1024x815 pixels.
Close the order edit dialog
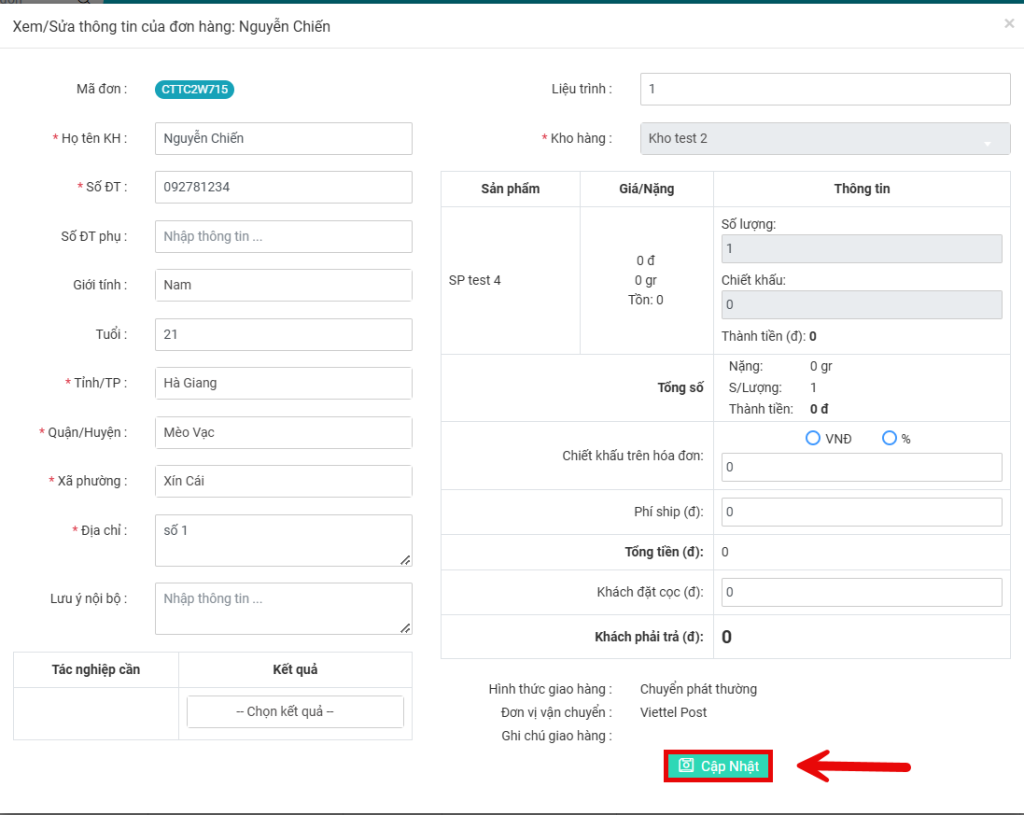1009,24
